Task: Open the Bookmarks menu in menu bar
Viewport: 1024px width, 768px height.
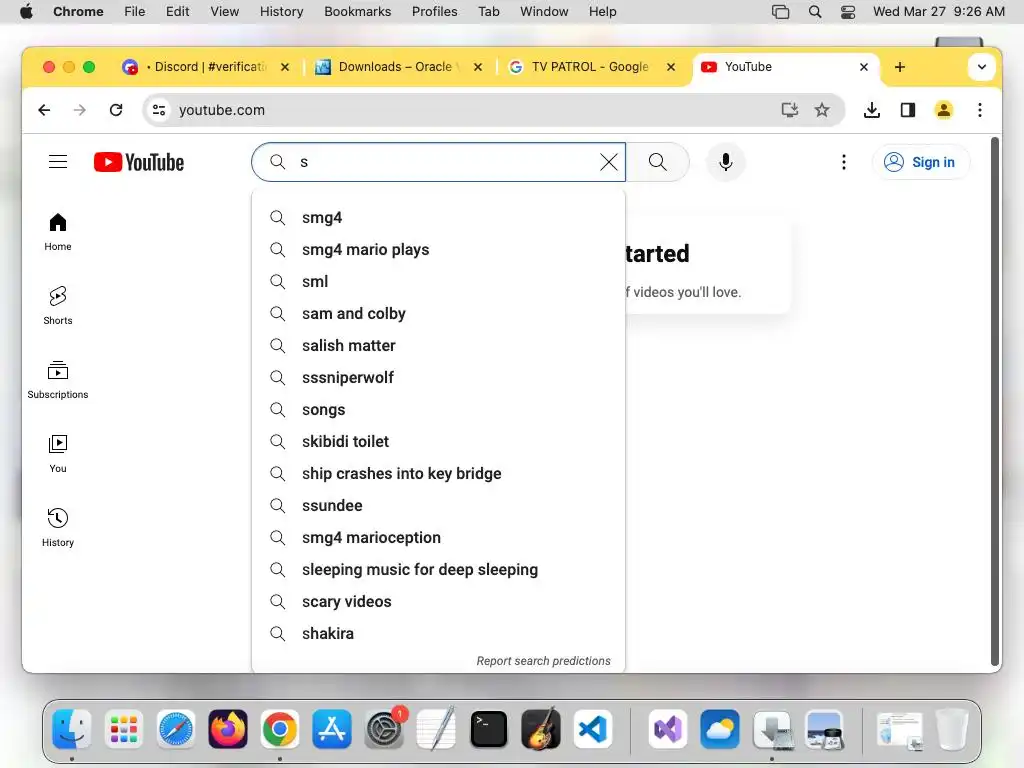Action: tap(357, 12)
